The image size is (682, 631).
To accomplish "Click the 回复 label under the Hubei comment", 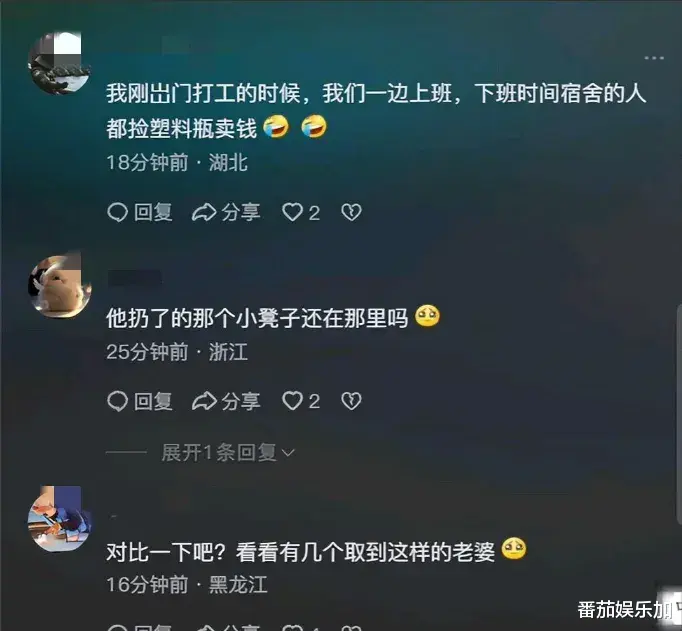I will 153,213.
